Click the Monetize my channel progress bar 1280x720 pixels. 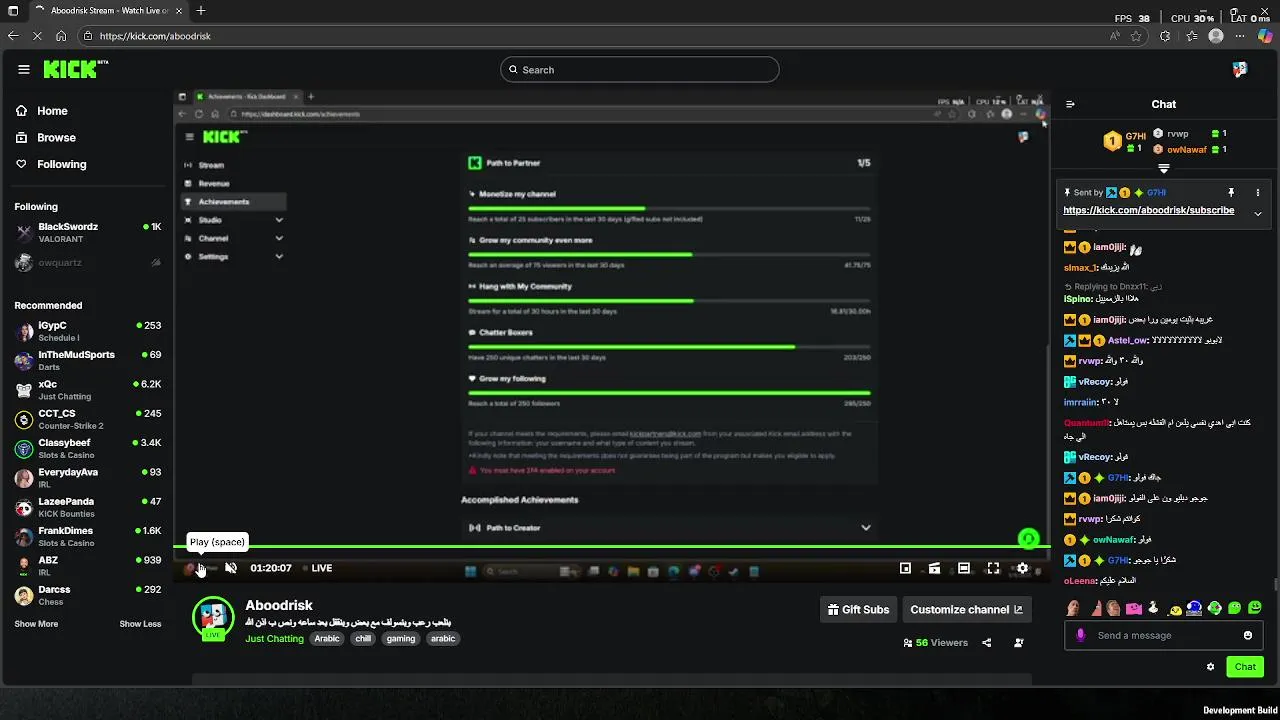(x=669, y=209)
